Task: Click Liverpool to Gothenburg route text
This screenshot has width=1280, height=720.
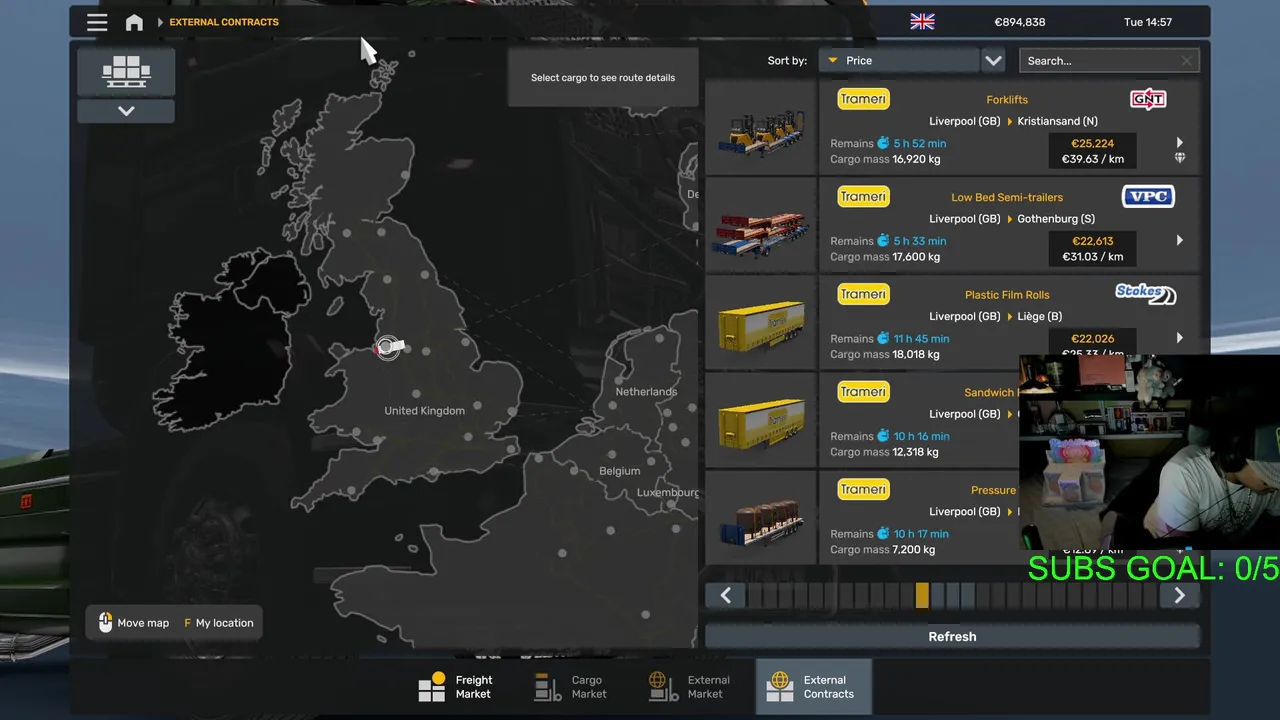Action: [x=1011, y=219]
